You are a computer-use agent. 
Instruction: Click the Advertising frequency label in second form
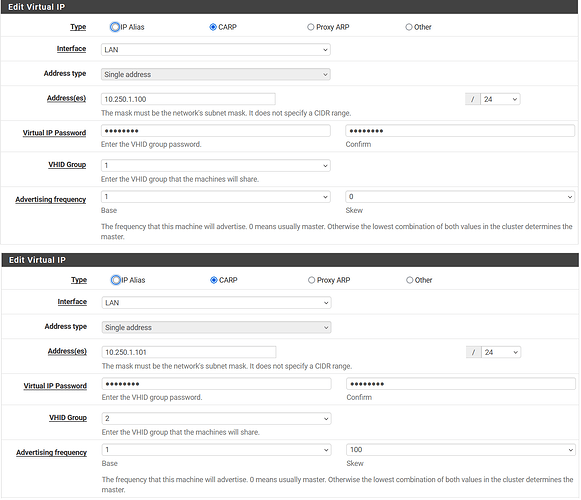[51, 453]
